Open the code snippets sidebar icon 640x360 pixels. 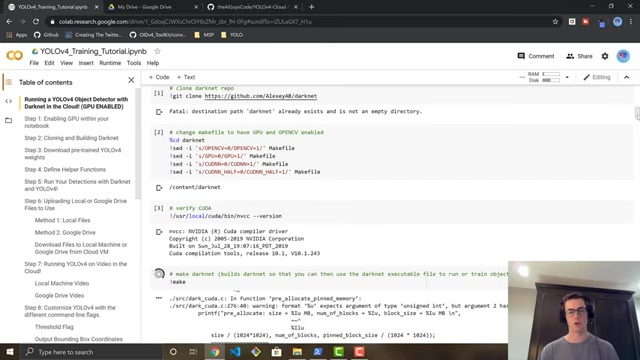pos(9,101)
